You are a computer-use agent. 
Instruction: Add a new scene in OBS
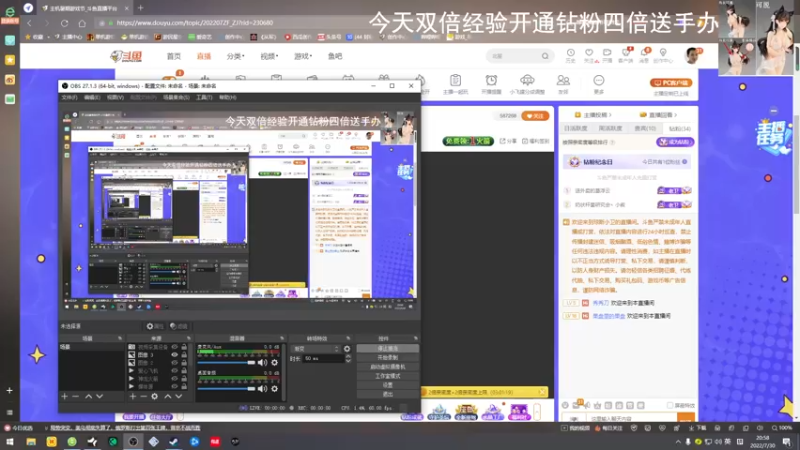click(64, 396)
